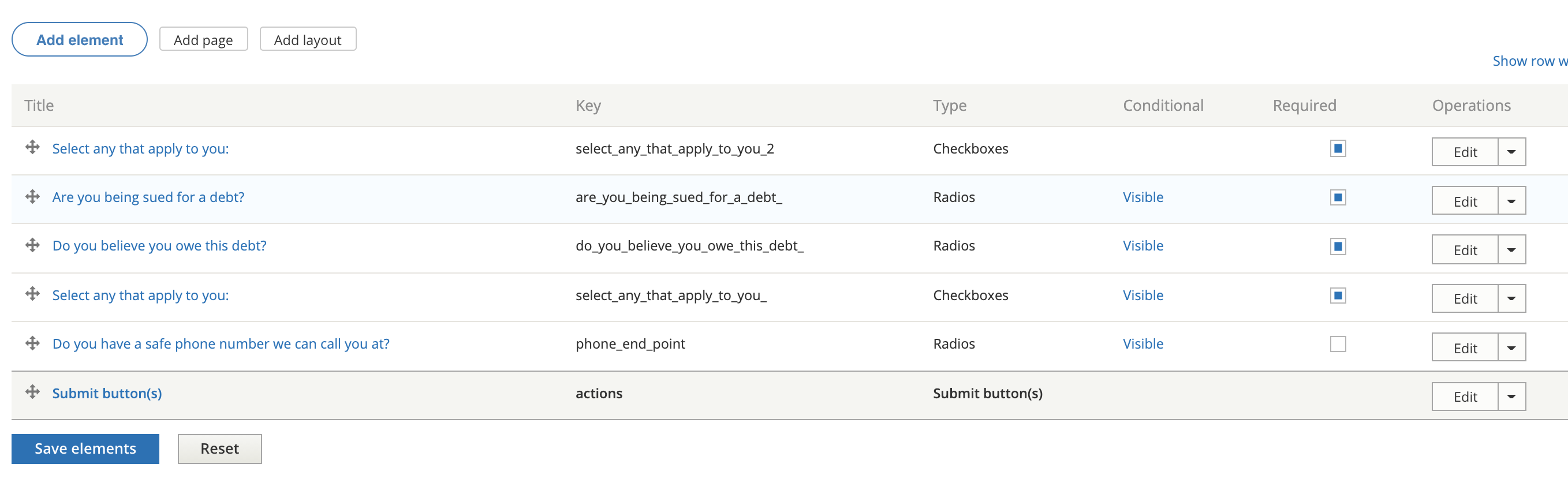Click 'Show row weights' link

(x=1530, y=61)
